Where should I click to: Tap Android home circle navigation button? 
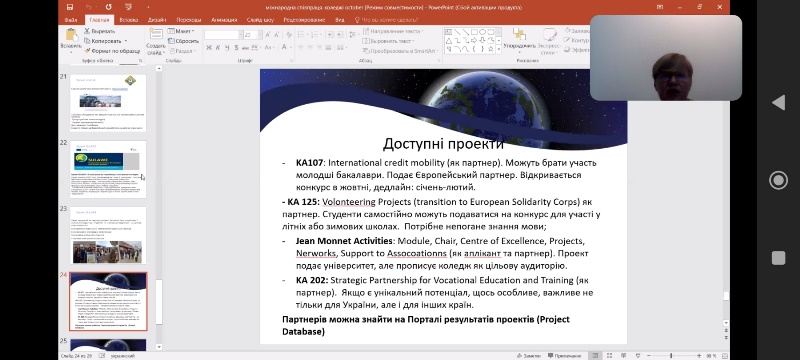(778, 181)
